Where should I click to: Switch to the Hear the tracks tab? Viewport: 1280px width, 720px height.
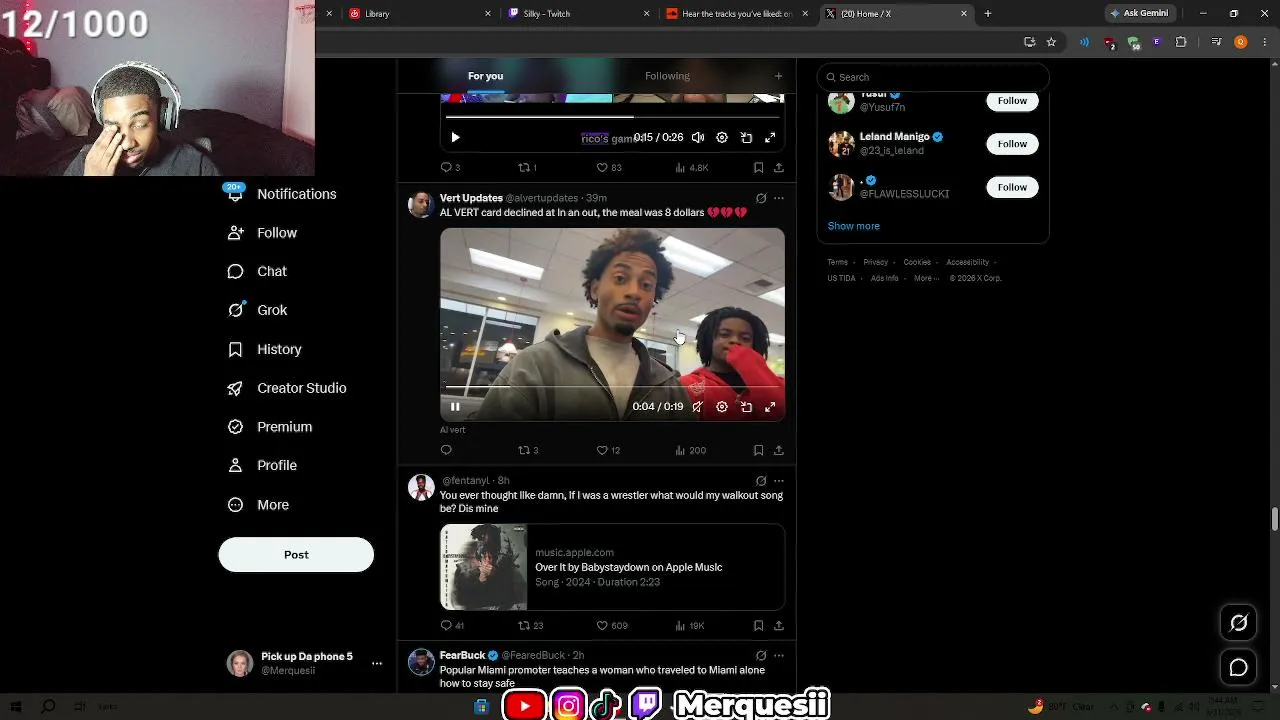(737, 14)
